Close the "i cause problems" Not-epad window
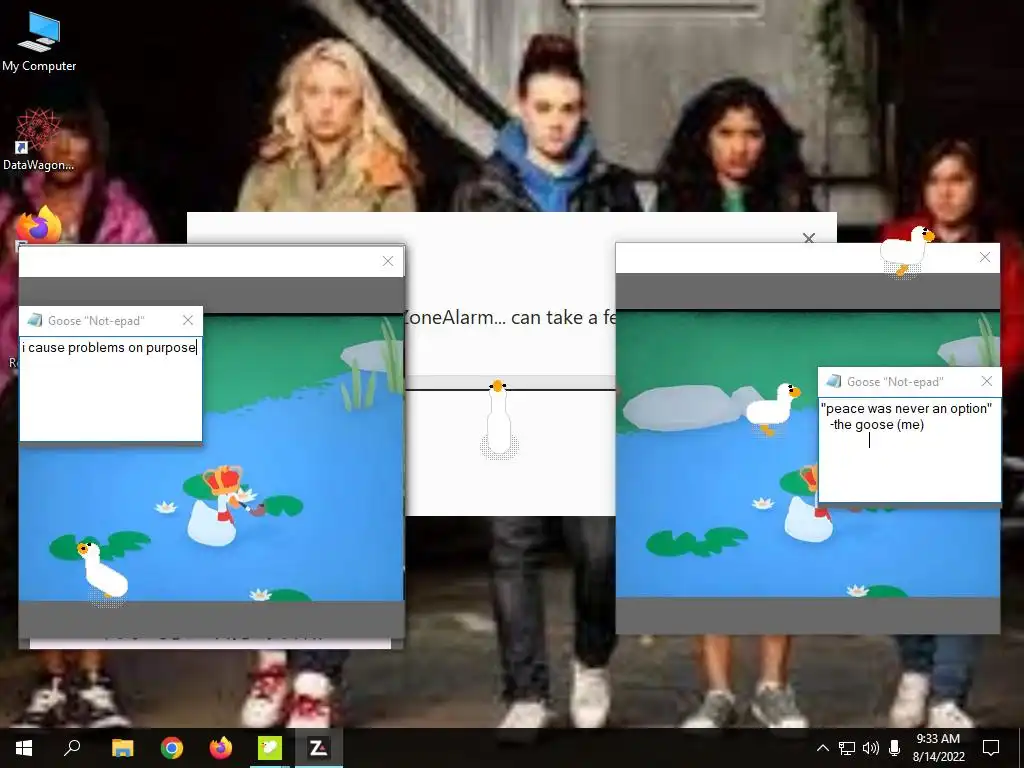 [188, 320]
